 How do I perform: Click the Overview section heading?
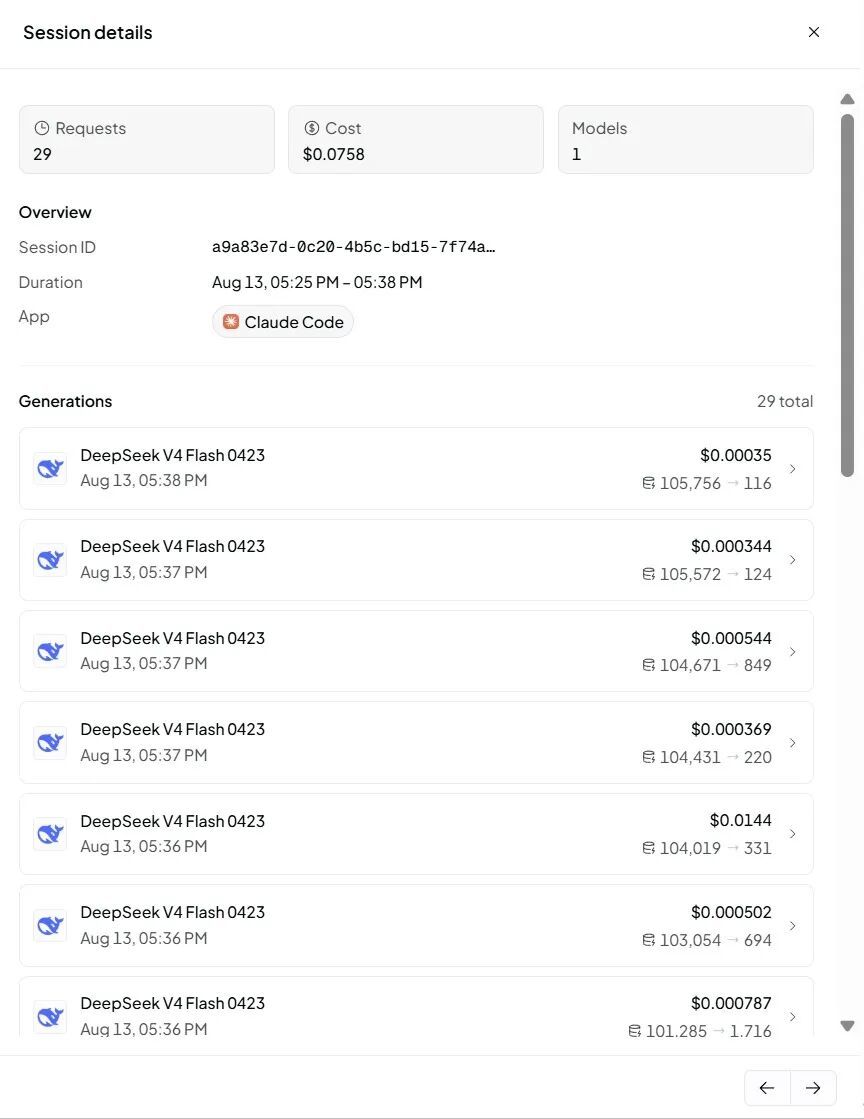(55, 212)
